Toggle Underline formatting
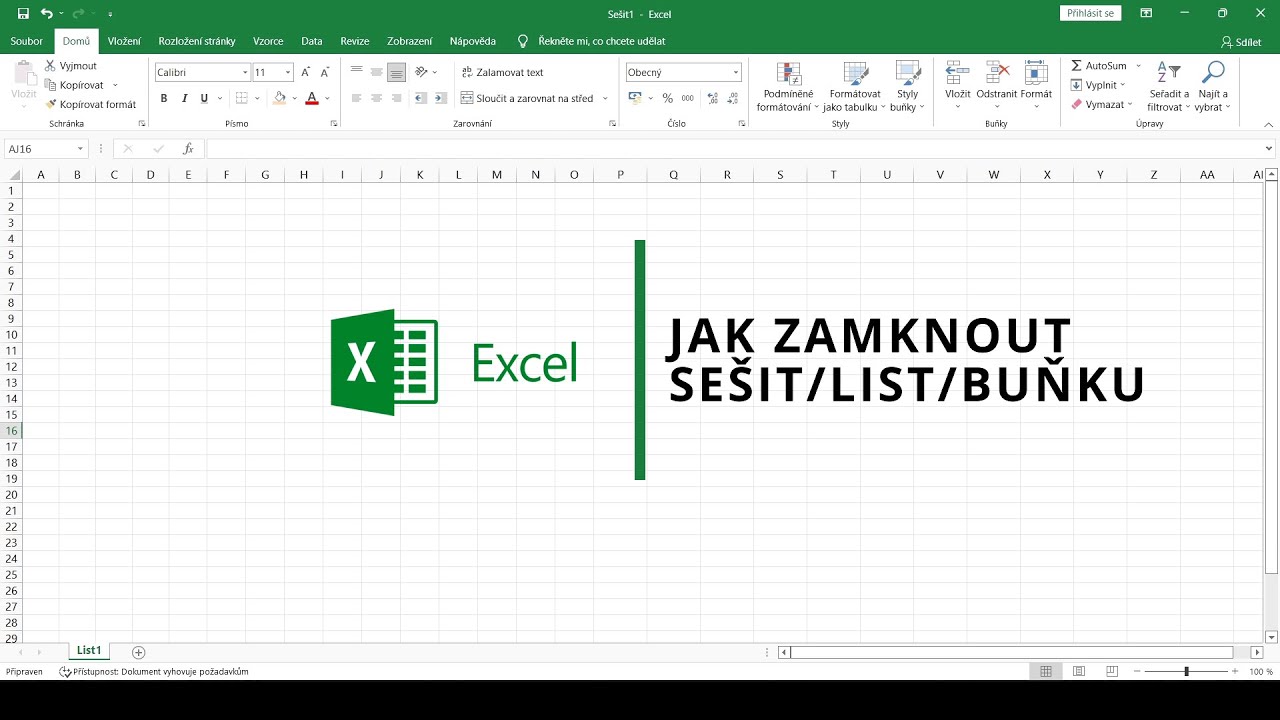Viewport: 1280px width, 720px height. point(204,98)
